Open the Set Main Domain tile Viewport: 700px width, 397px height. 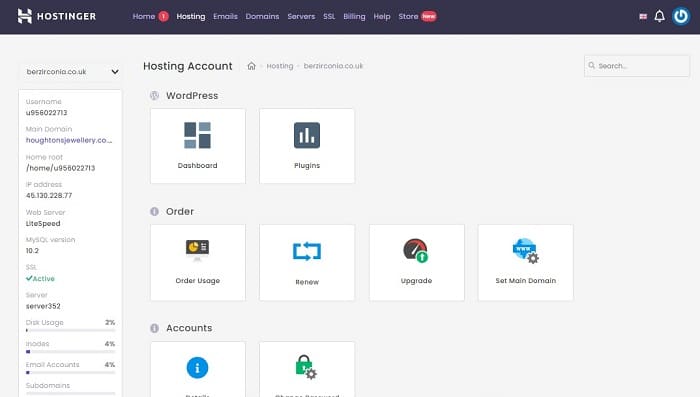(x=525, y=263)
